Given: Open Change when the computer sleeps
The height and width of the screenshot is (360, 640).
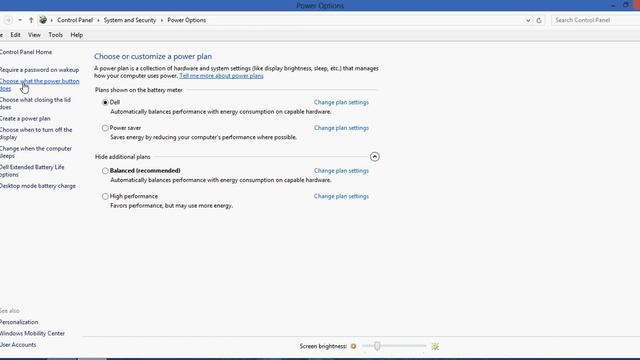Looking at the screenshot, I should coord(36,152).
